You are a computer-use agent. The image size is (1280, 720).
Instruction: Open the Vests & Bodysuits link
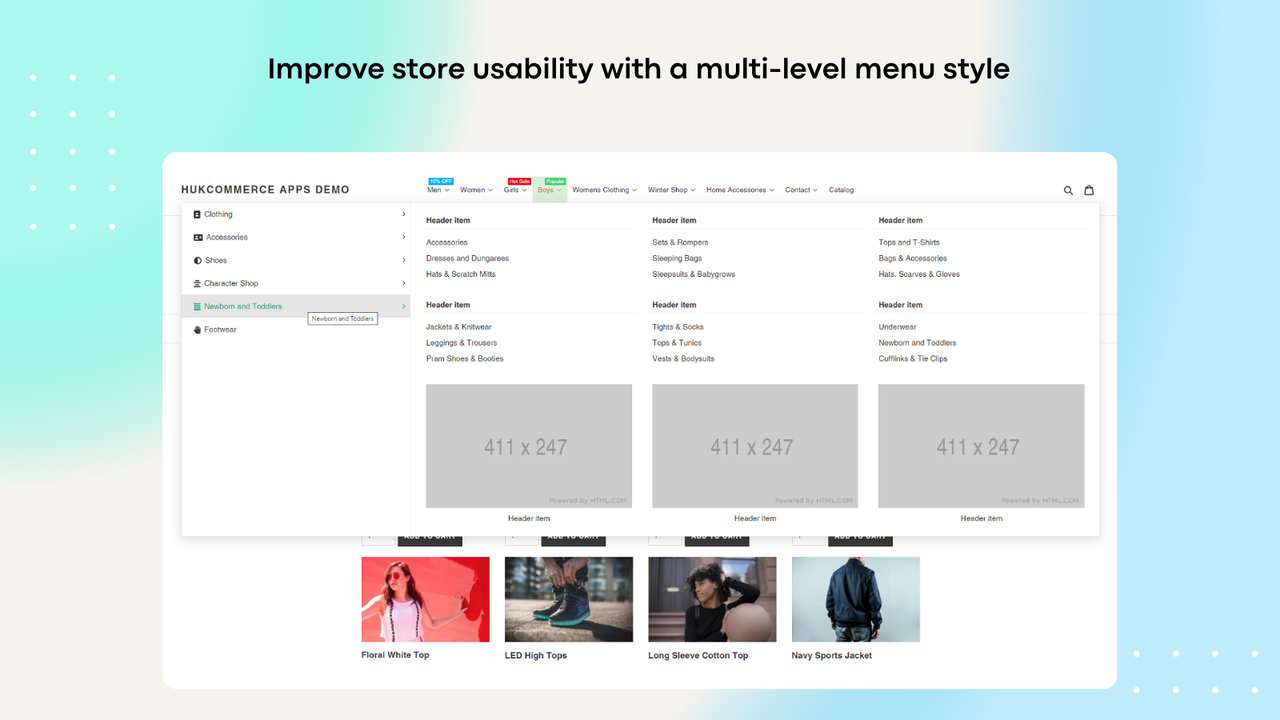(x=683, y=359)
